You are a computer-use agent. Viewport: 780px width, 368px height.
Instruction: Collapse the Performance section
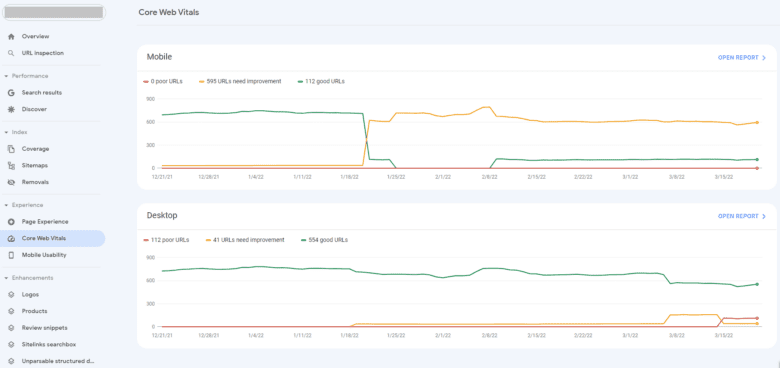pos(6,76)
